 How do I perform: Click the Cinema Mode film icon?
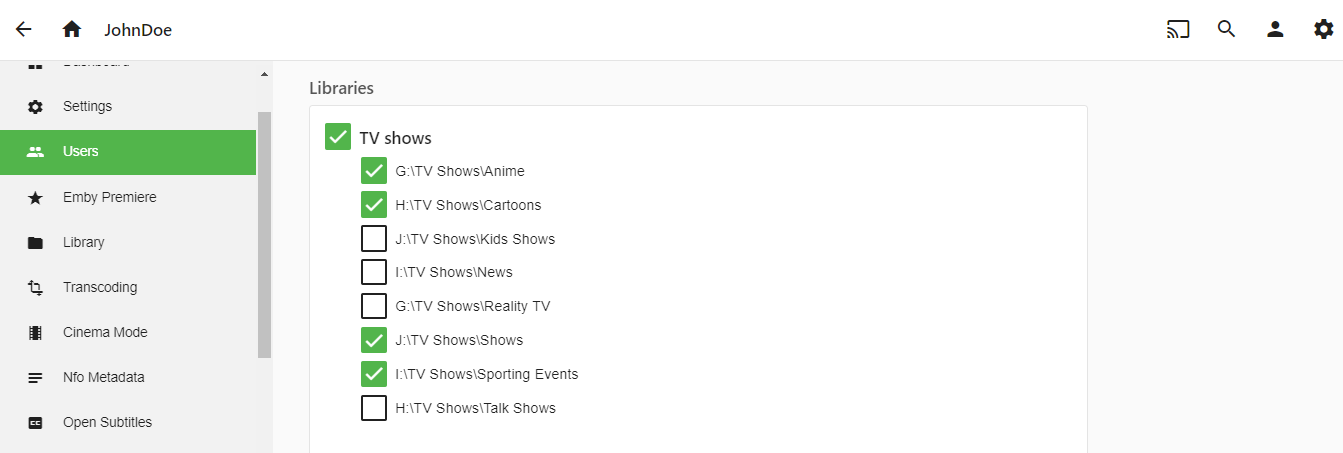coord(36,333)
